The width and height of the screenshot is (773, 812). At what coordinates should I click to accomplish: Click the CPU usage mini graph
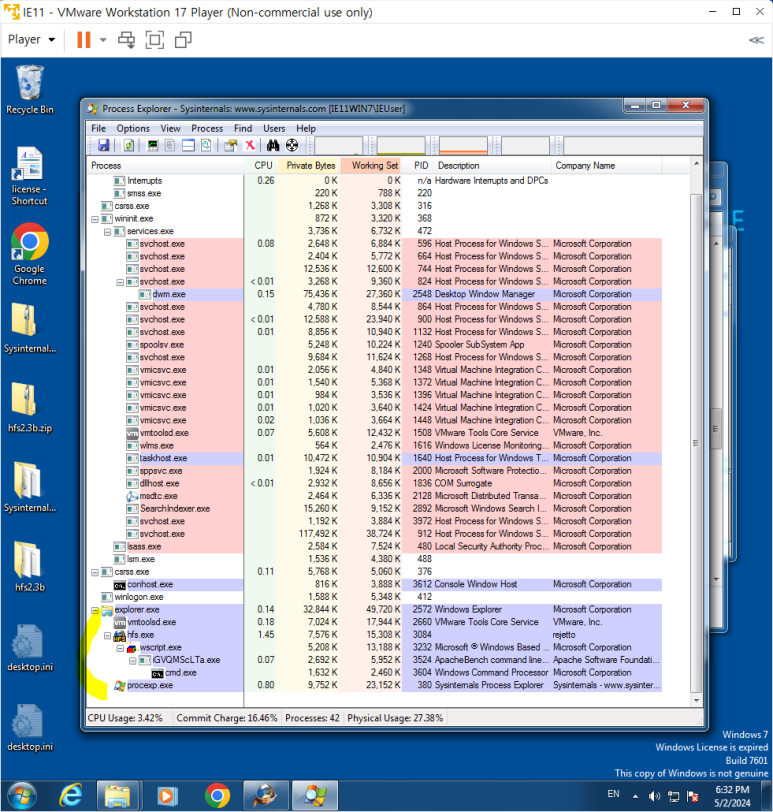point(339,146)
